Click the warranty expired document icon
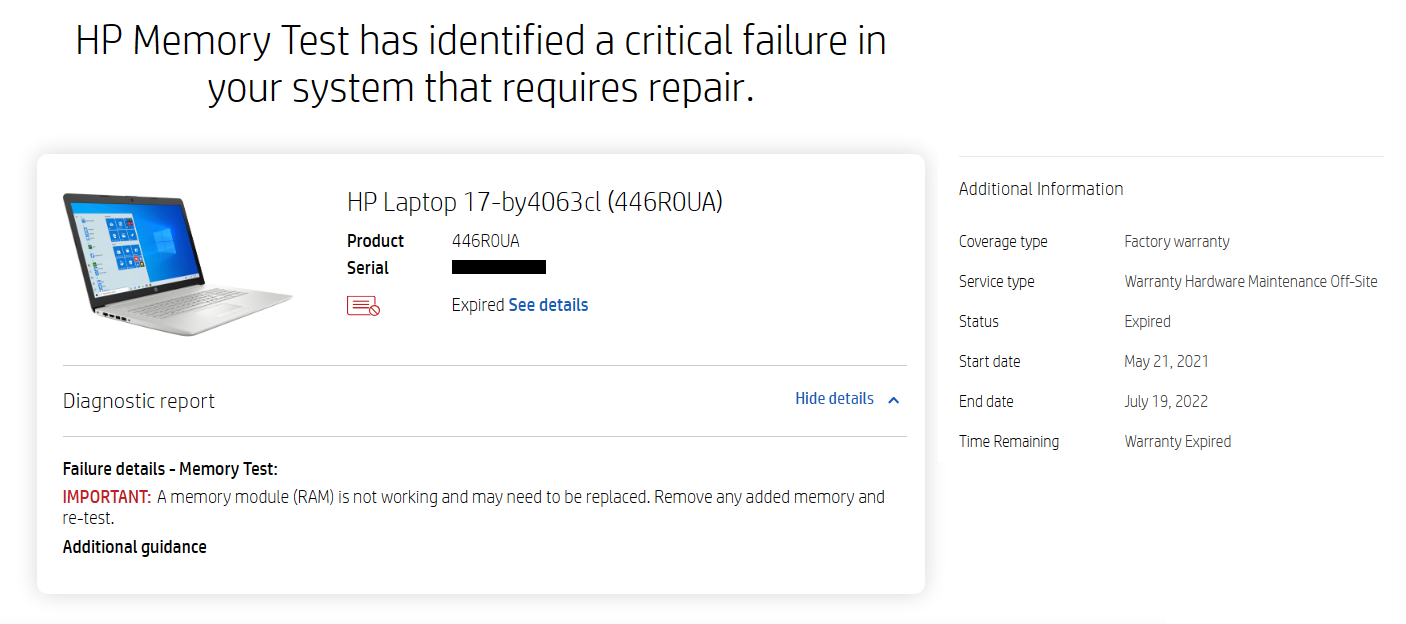This screenshot has width=1406, height=624. [363, 304]
